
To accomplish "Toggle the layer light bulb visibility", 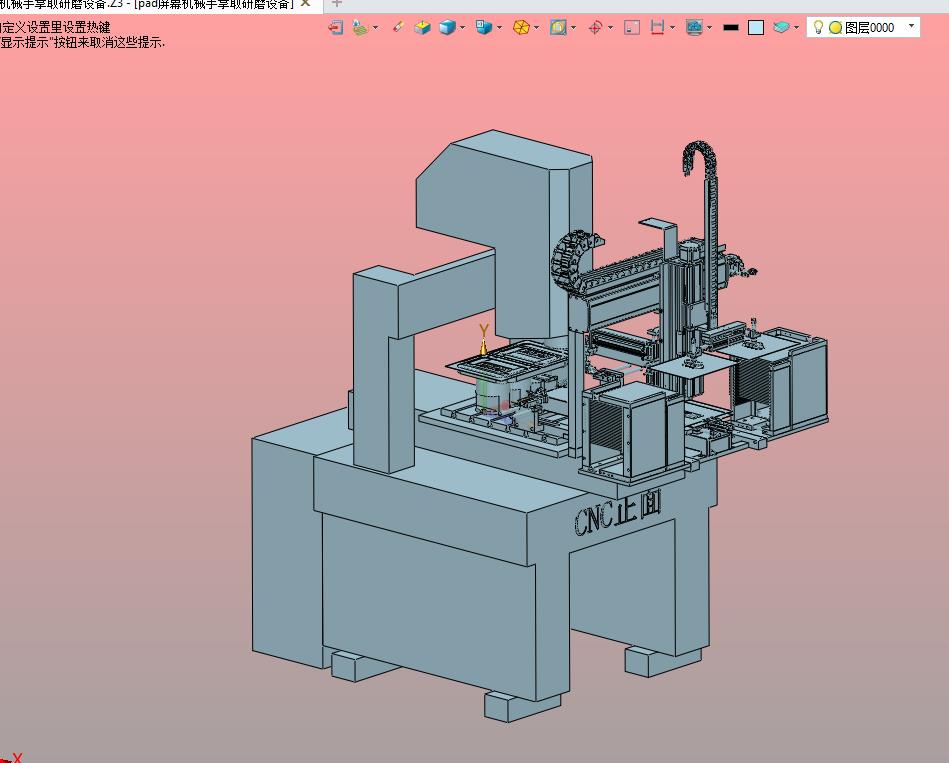I will click(818, 27).
